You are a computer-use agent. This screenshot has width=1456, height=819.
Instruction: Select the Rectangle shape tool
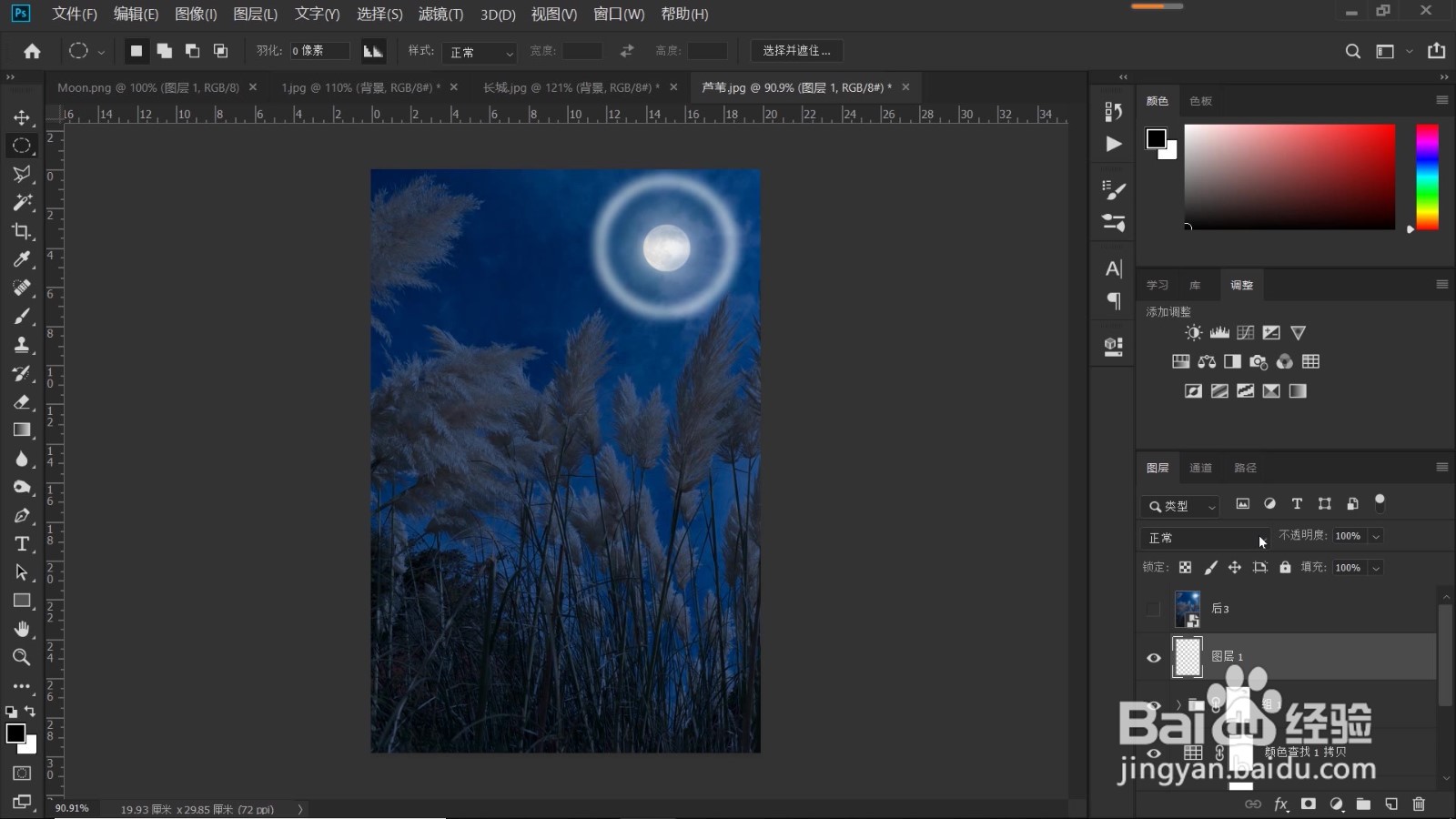point(22,601)
